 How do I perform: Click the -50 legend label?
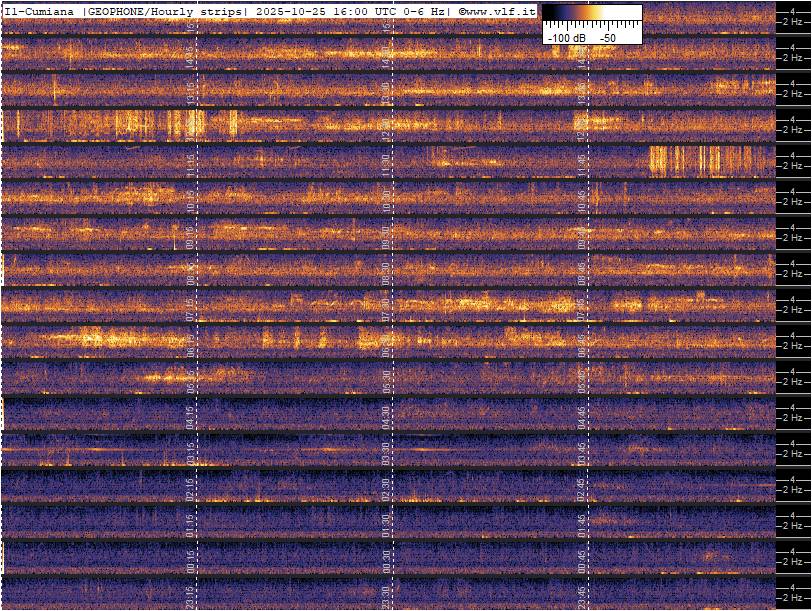click(606, 37)
